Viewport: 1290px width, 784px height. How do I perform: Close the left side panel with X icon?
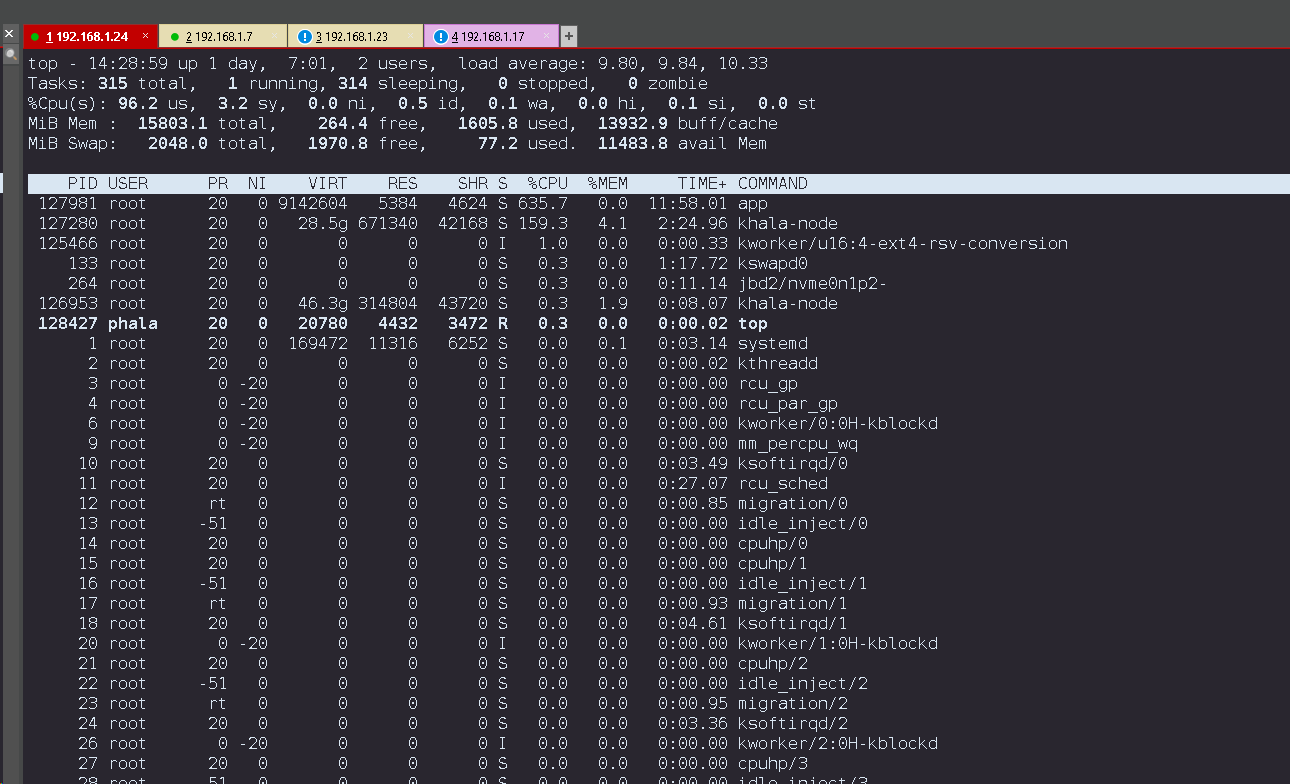pos(9,35)
